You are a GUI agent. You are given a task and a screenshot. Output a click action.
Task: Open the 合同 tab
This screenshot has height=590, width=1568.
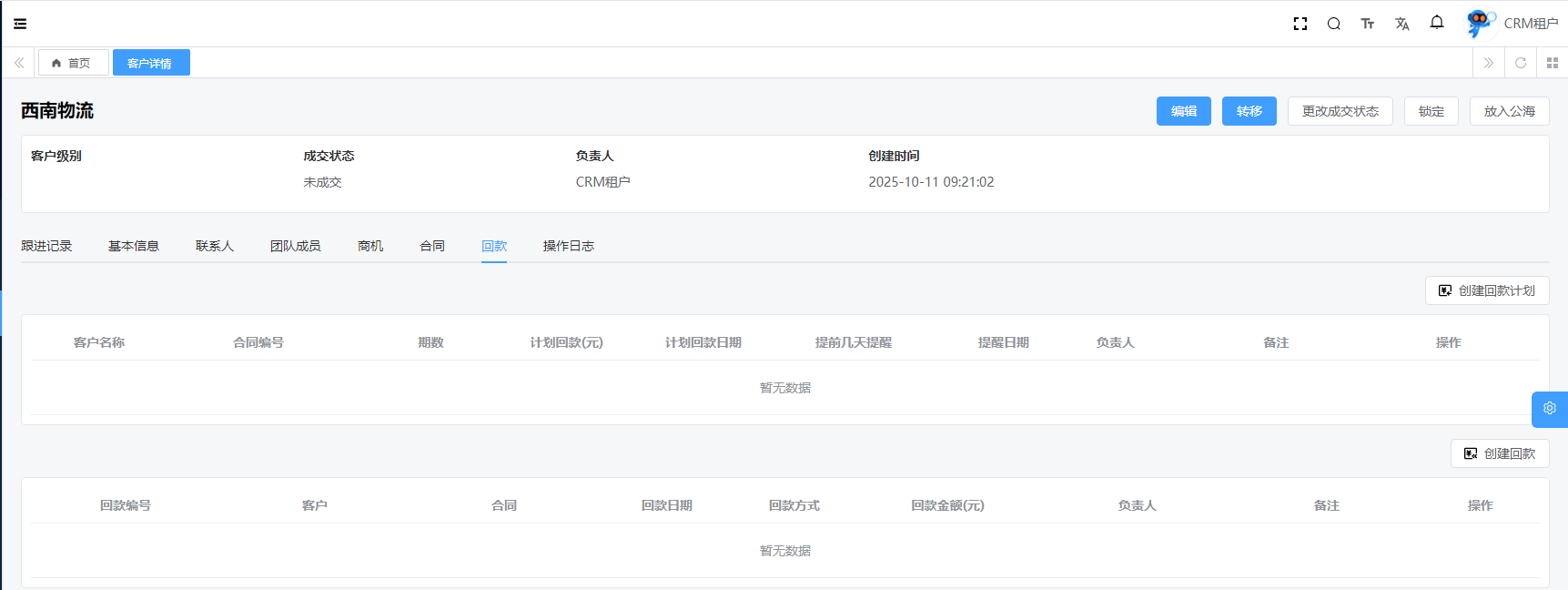point(432,246)
